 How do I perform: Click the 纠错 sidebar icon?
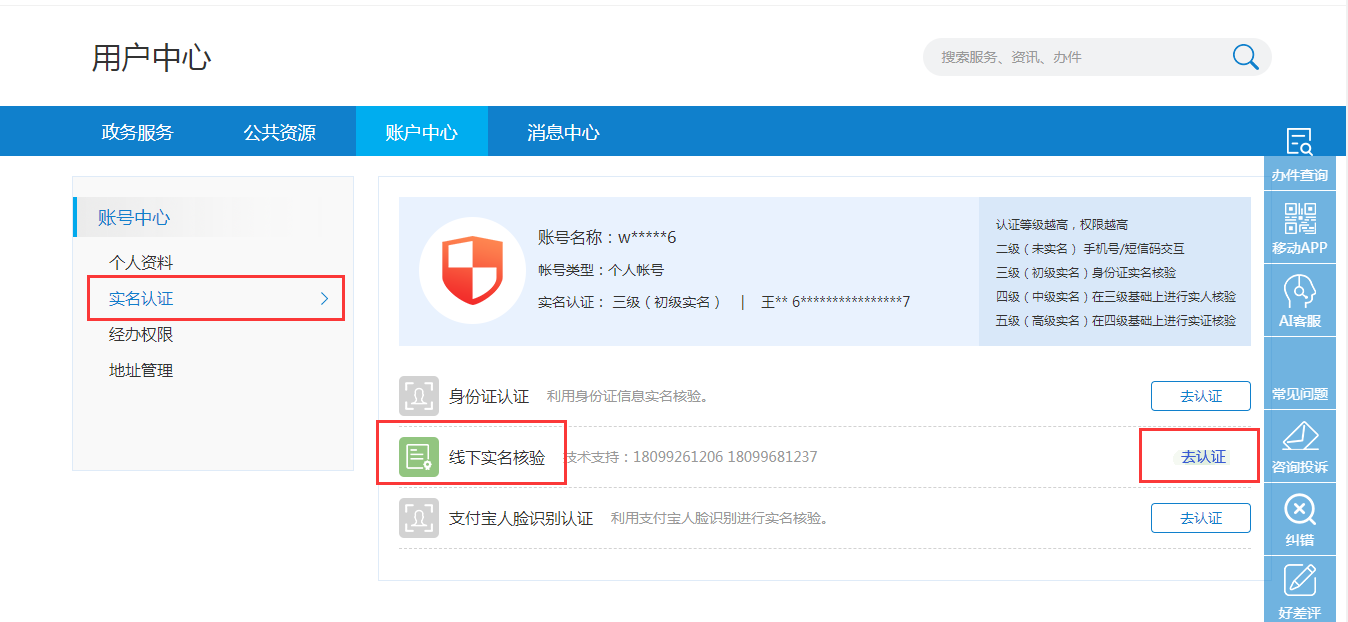coord(1299,512)
